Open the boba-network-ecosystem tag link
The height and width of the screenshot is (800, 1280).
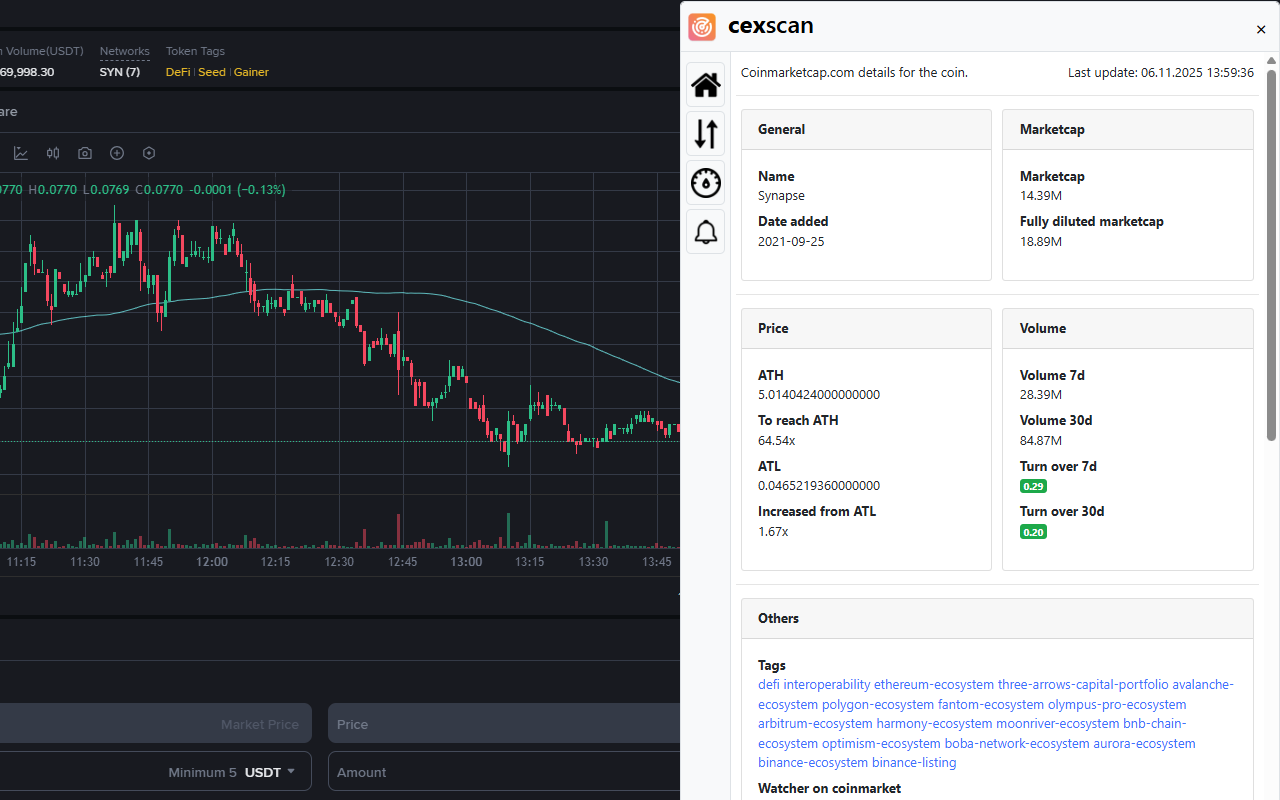(x=1017, y=743)
